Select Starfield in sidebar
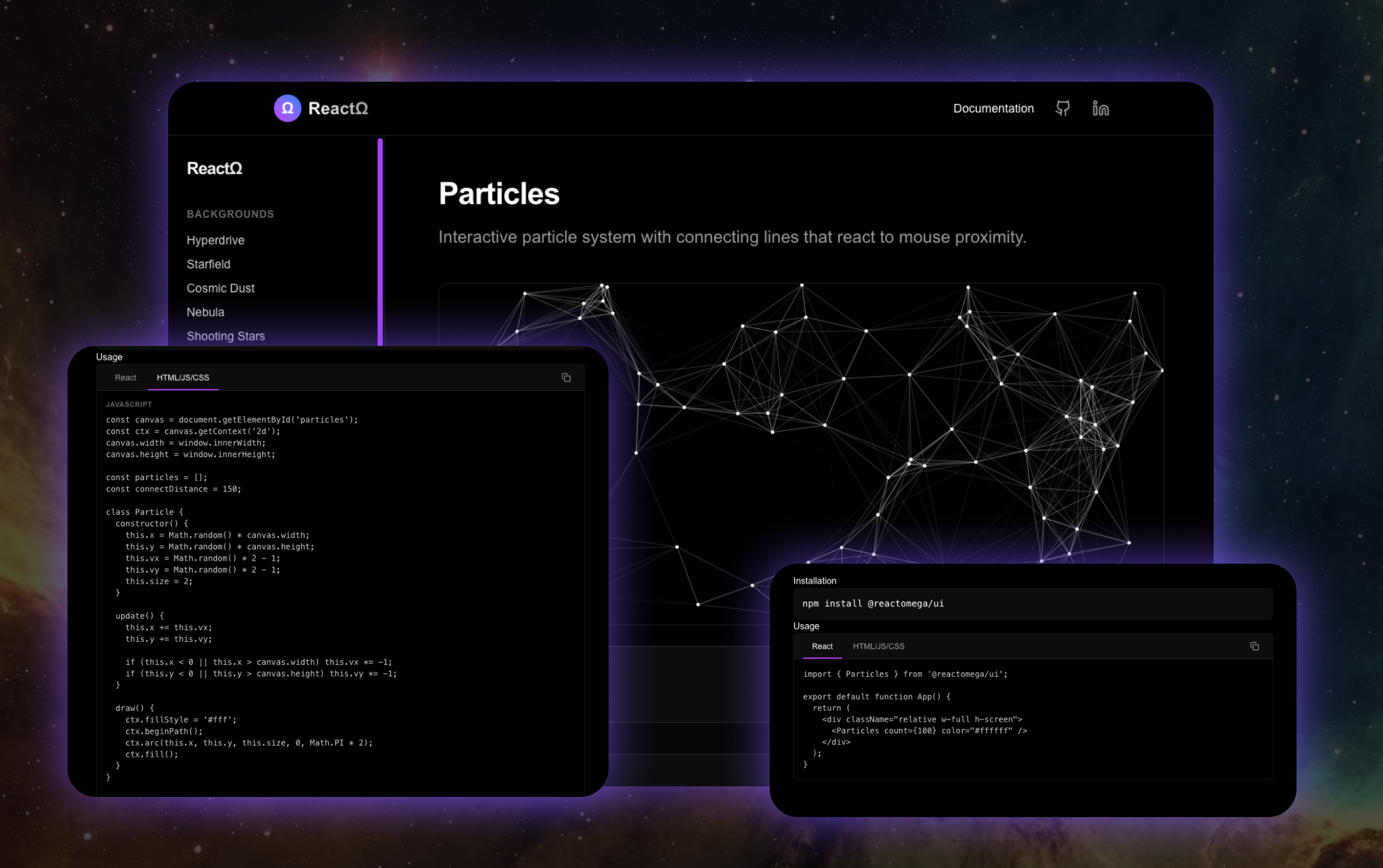The image size is (1383, 868). pos(208,264)
